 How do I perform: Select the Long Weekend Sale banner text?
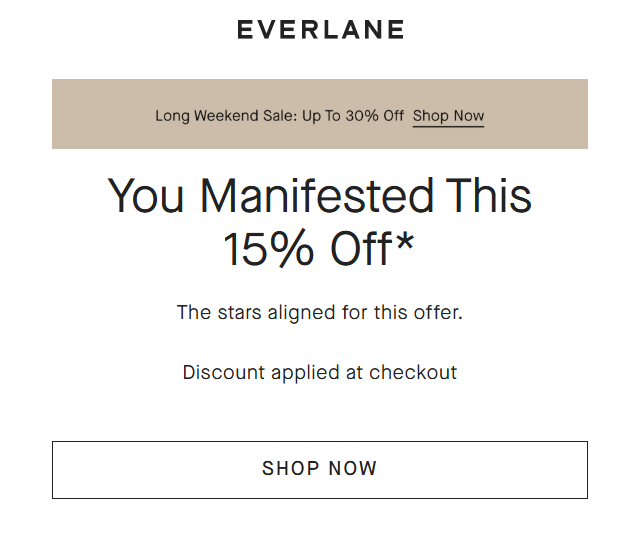[x=280, y=116]
